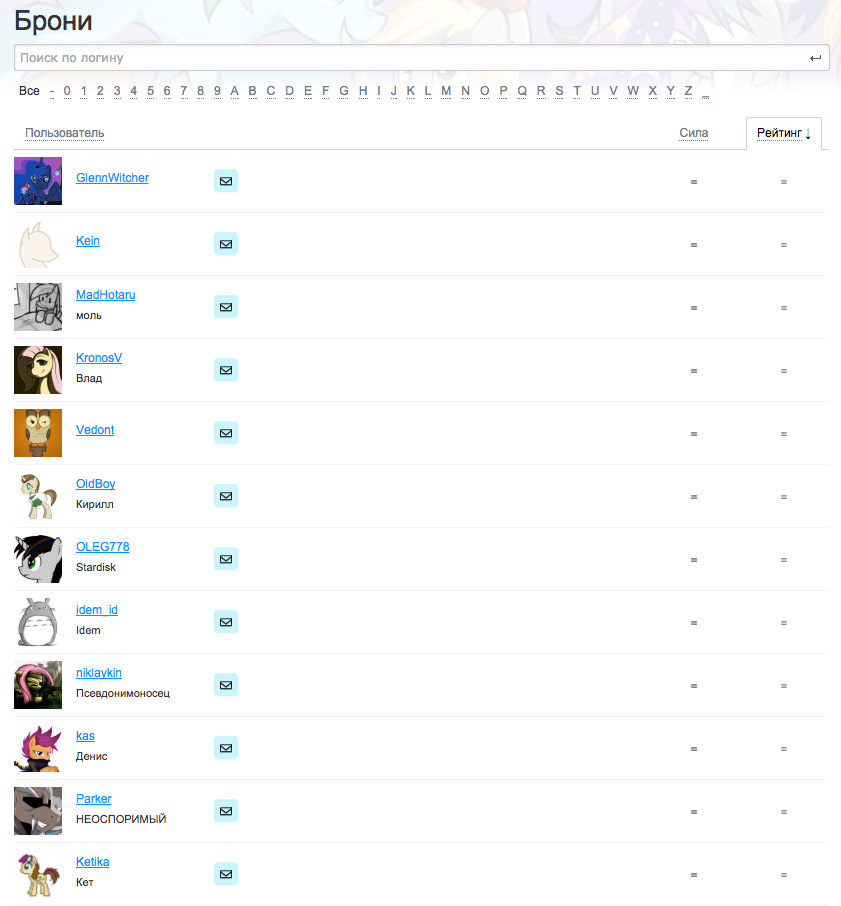Sort by Пользователь column header
The height and width of the screenshot is (906, 841).
(65, 133)
